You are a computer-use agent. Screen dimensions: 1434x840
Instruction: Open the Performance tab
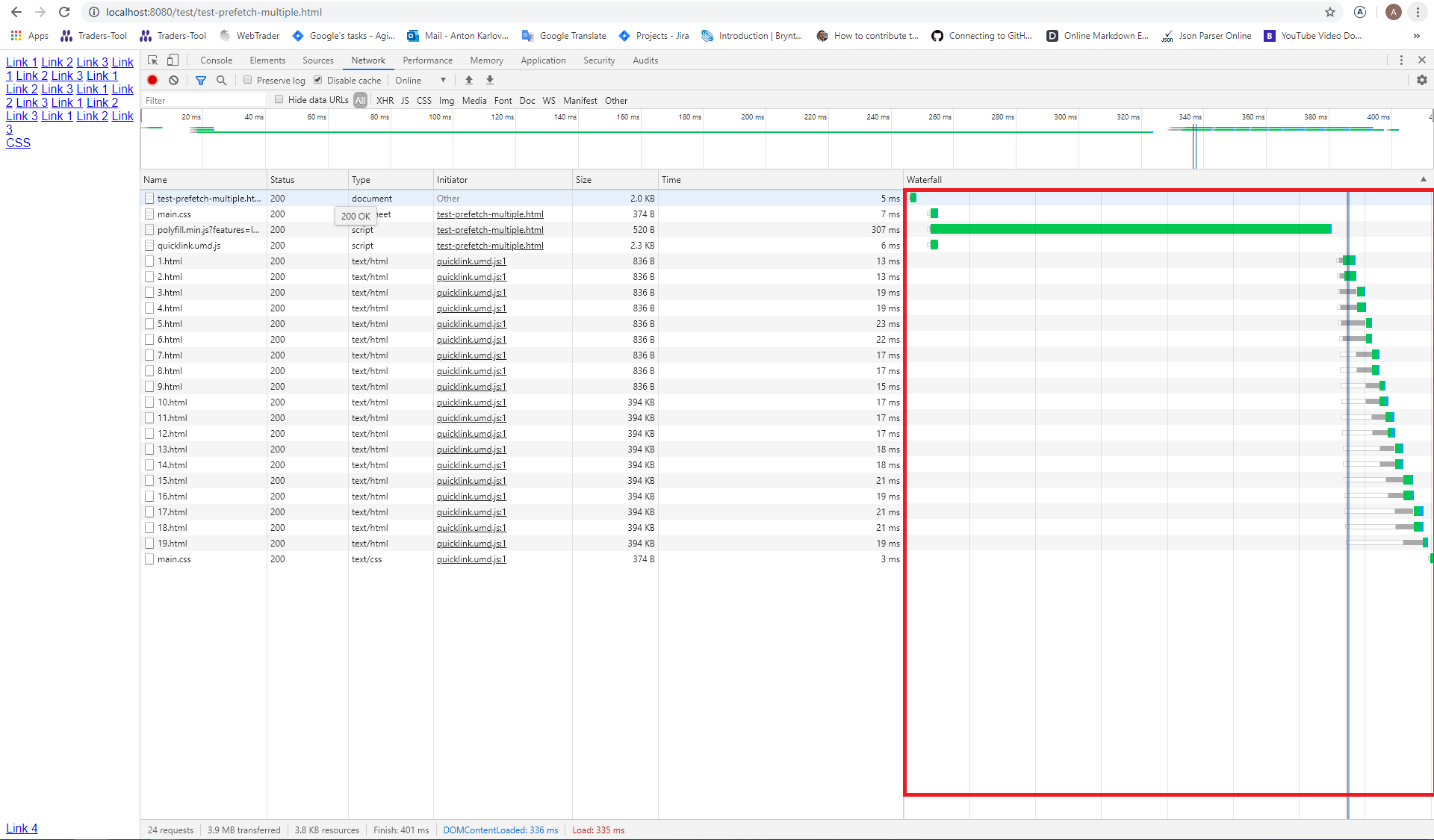[x=427, y=60]
